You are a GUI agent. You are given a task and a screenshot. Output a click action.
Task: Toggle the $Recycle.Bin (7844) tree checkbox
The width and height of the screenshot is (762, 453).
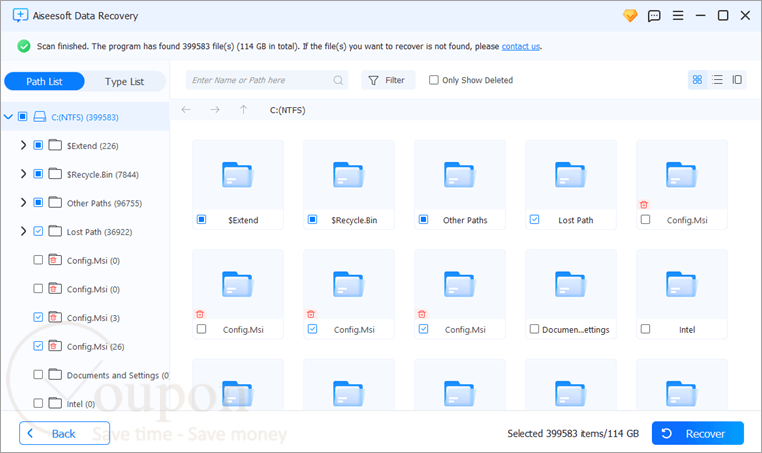(38, 174)
